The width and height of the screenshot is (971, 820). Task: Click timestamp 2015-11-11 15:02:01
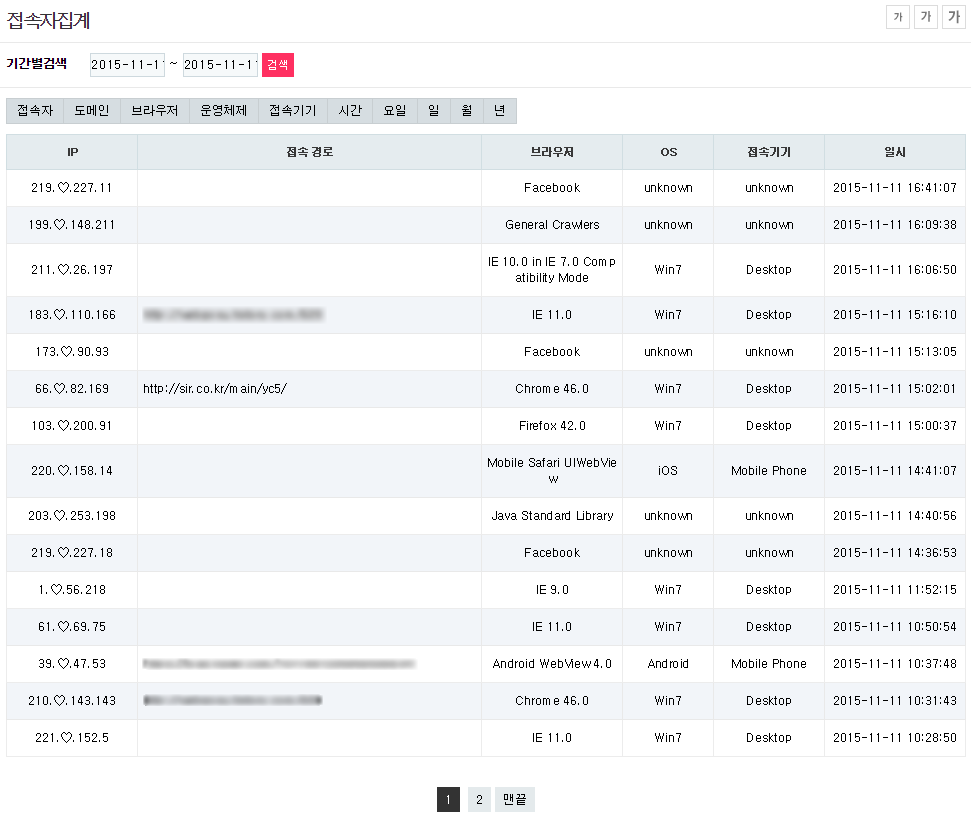tap(895, 389)
